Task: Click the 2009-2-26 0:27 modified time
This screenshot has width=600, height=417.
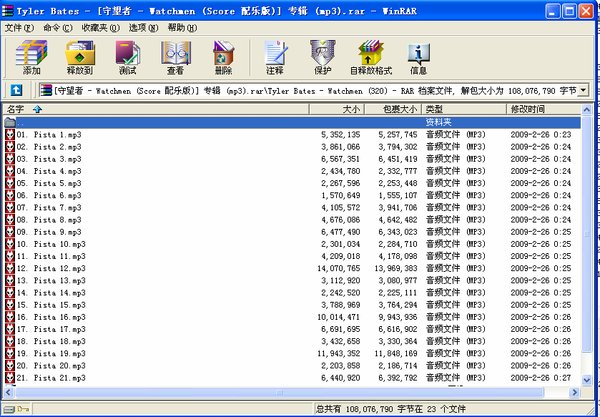Action: pyautogui.click(x=541, y=378)
